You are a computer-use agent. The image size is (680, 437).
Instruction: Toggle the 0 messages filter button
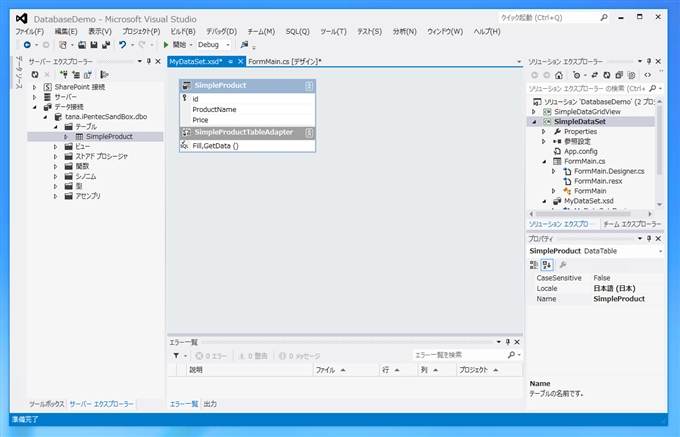[x=299, y=356]
